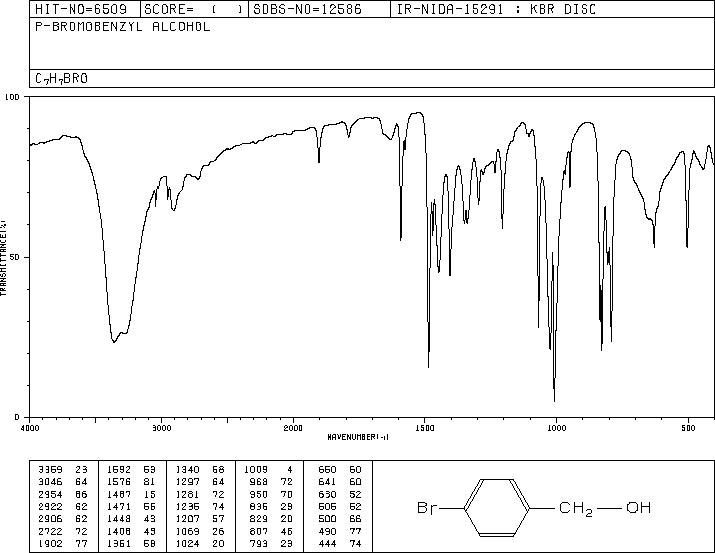Select peak table entry 1576
Viewport: 715px width, 553px height.
coord(119,482)
